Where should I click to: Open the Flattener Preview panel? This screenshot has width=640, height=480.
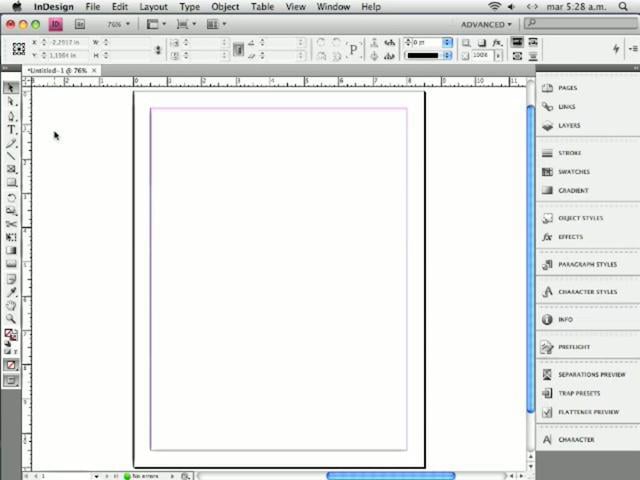click(x=588, y=412)
